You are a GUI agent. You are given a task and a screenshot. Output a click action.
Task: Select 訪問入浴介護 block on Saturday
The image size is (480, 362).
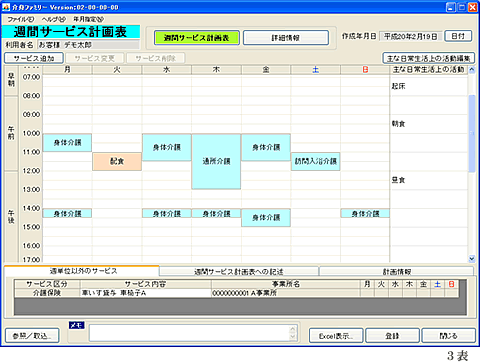pos(316,162)
